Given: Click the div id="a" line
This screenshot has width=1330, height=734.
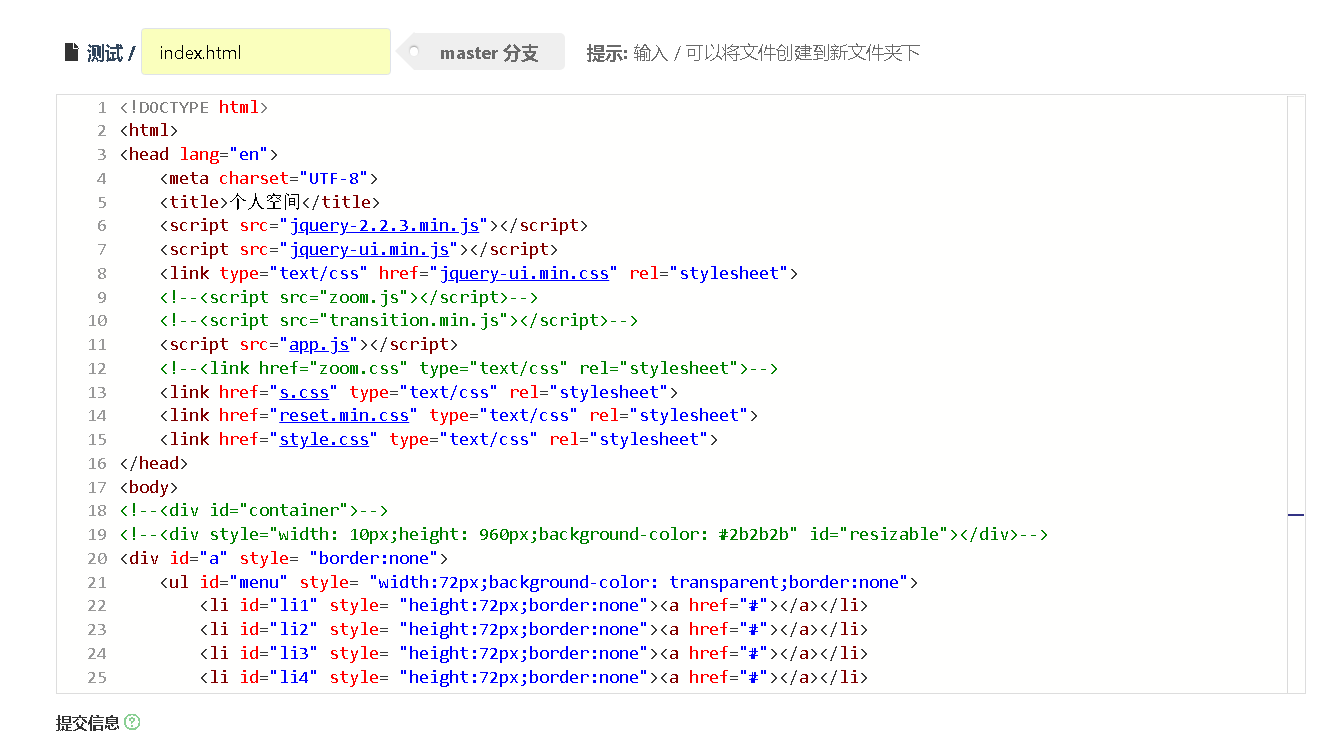Looking at the screenshot, I should click(x=284, y=558).
